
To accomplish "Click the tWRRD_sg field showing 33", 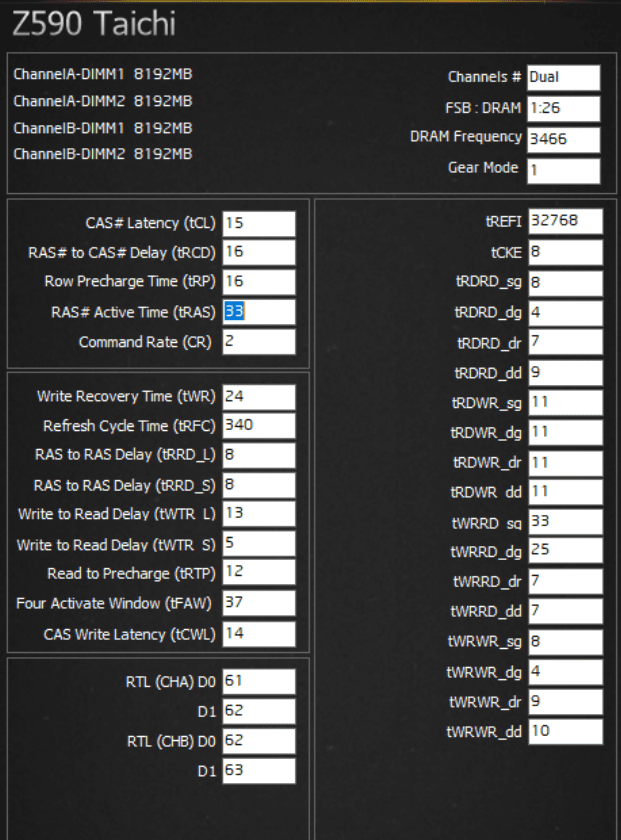I will click(566, 522).
